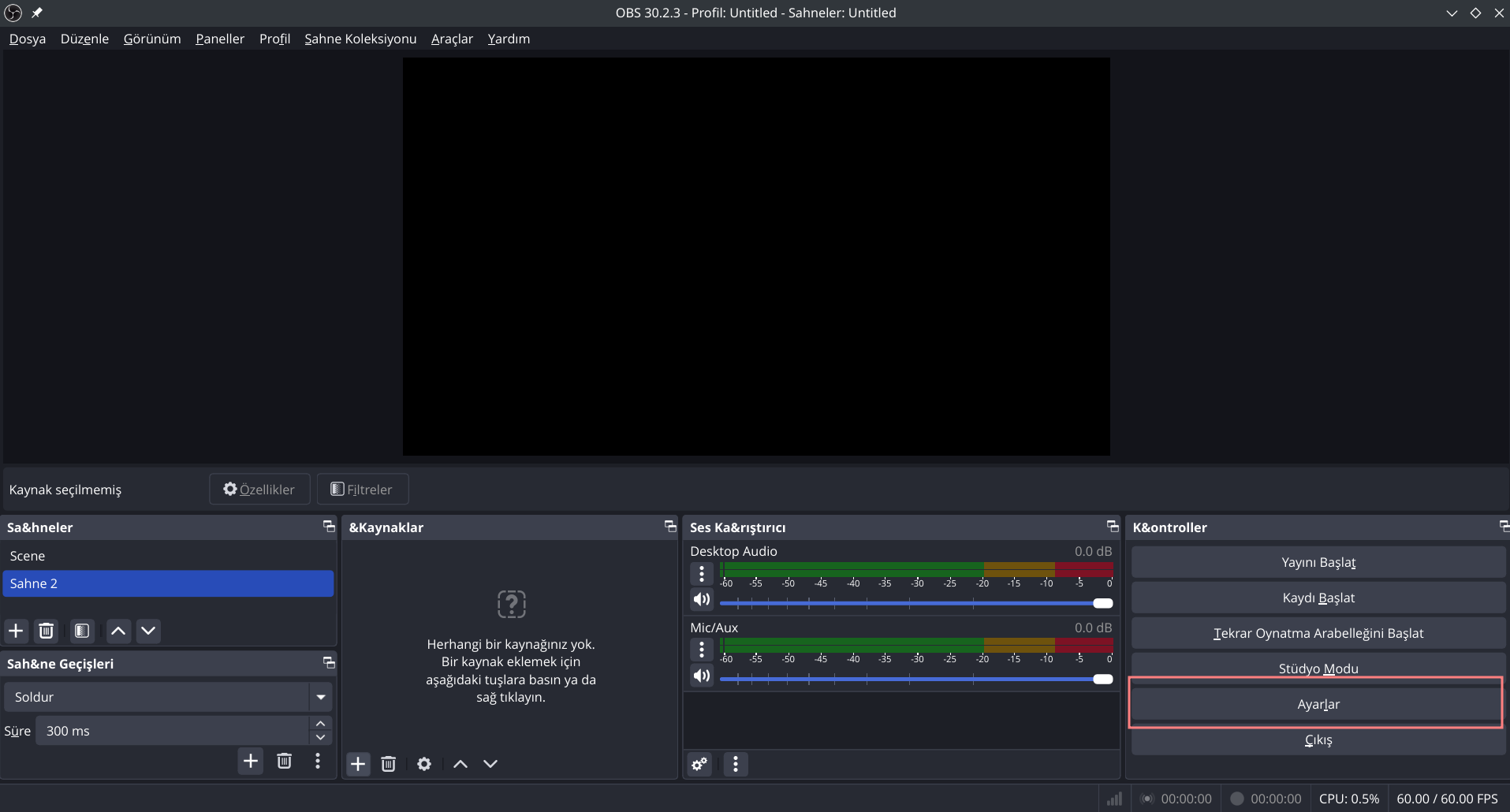Screen dimensions: 1510x812
Task: Open scene filters icon in Sahneler panel
Action: pyautogui.click(x=82, y=631)
